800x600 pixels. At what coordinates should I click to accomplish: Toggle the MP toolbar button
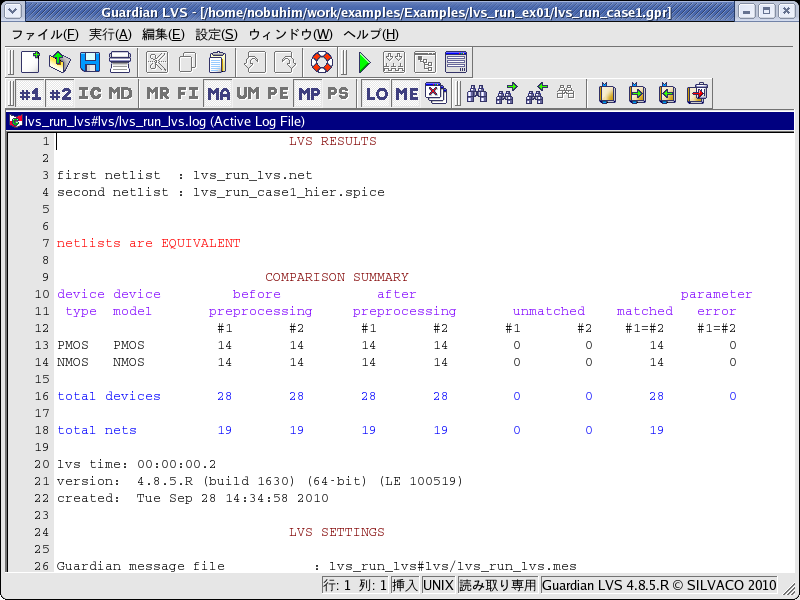click(308, 93)
